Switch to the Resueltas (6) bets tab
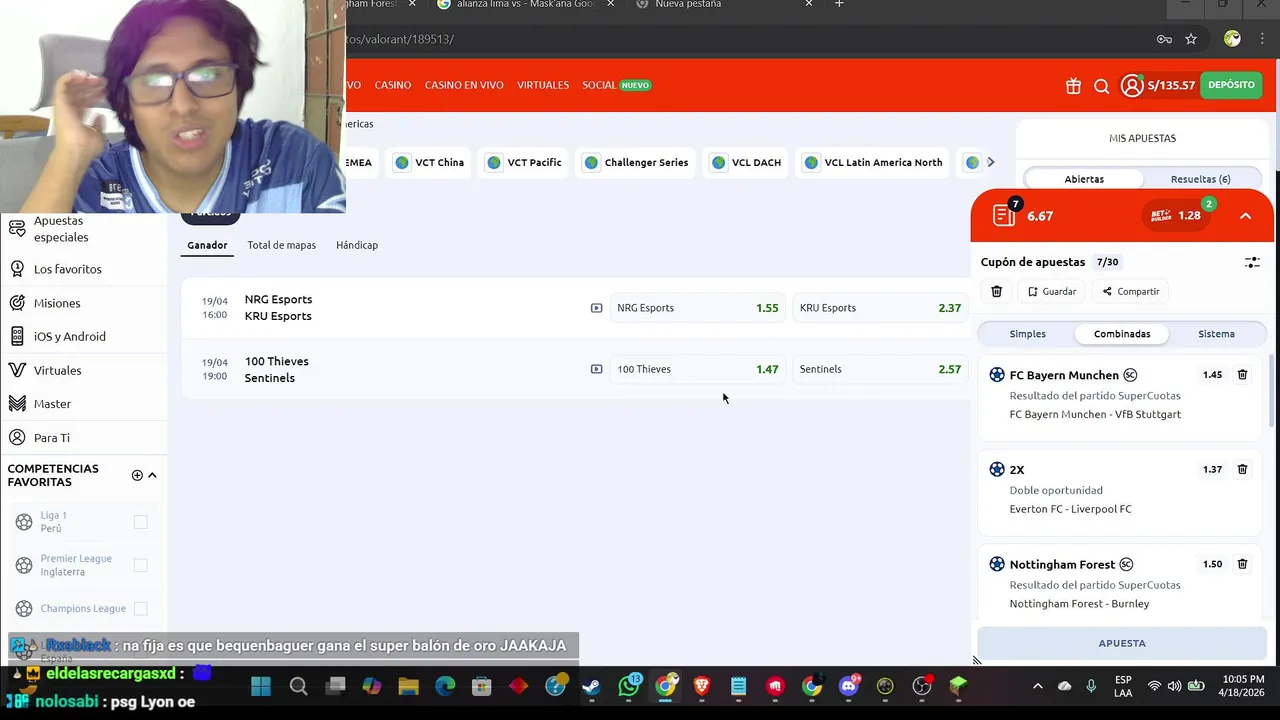The image size is (1280, 720). (x=1200, y=179)
